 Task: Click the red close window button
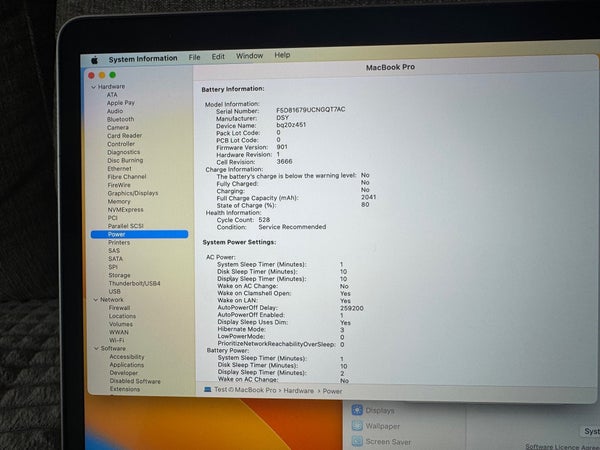(91, 76)
